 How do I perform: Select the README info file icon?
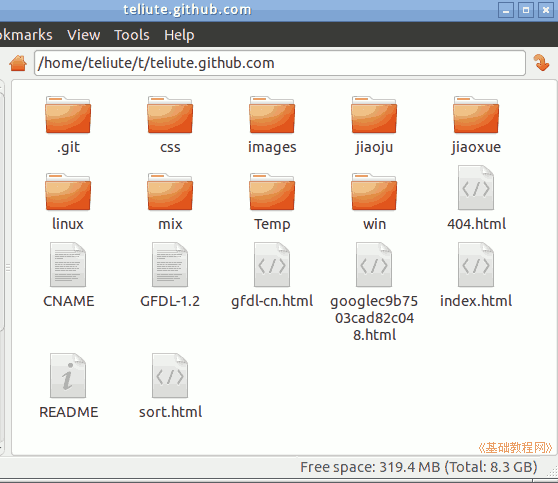pyautogui.click(x=68, y=376)
